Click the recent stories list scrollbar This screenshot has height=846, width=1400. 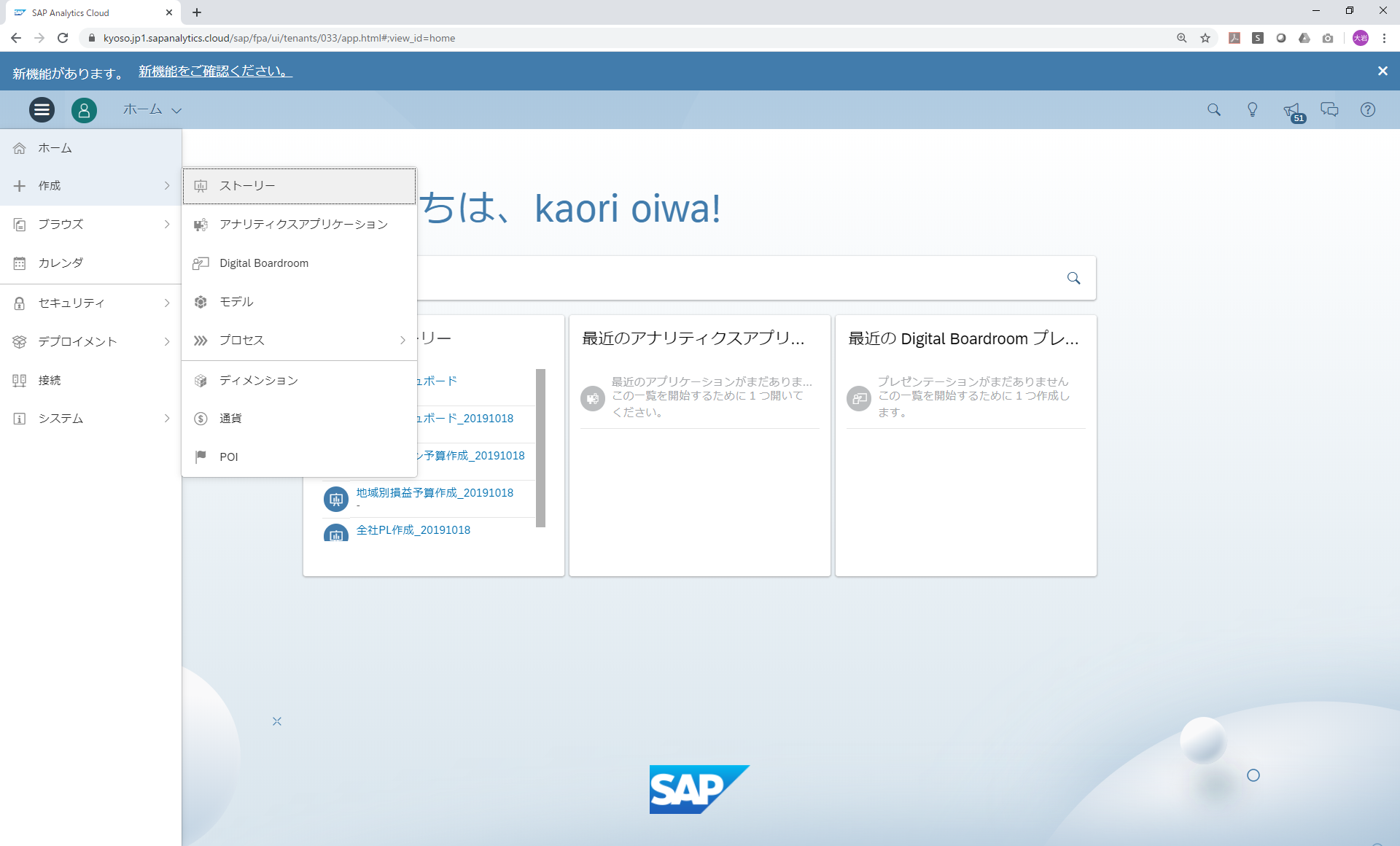click(540, 448)
